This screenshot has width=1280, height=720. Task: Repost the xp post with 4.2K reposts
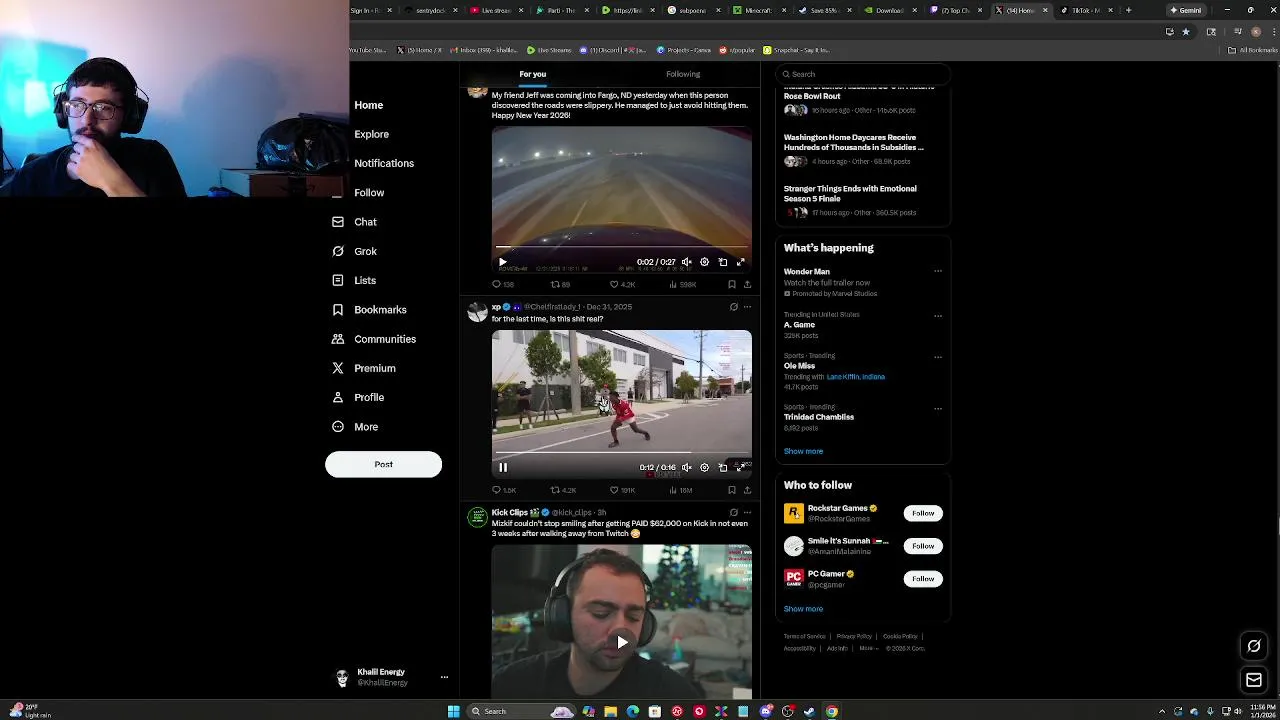563,490
